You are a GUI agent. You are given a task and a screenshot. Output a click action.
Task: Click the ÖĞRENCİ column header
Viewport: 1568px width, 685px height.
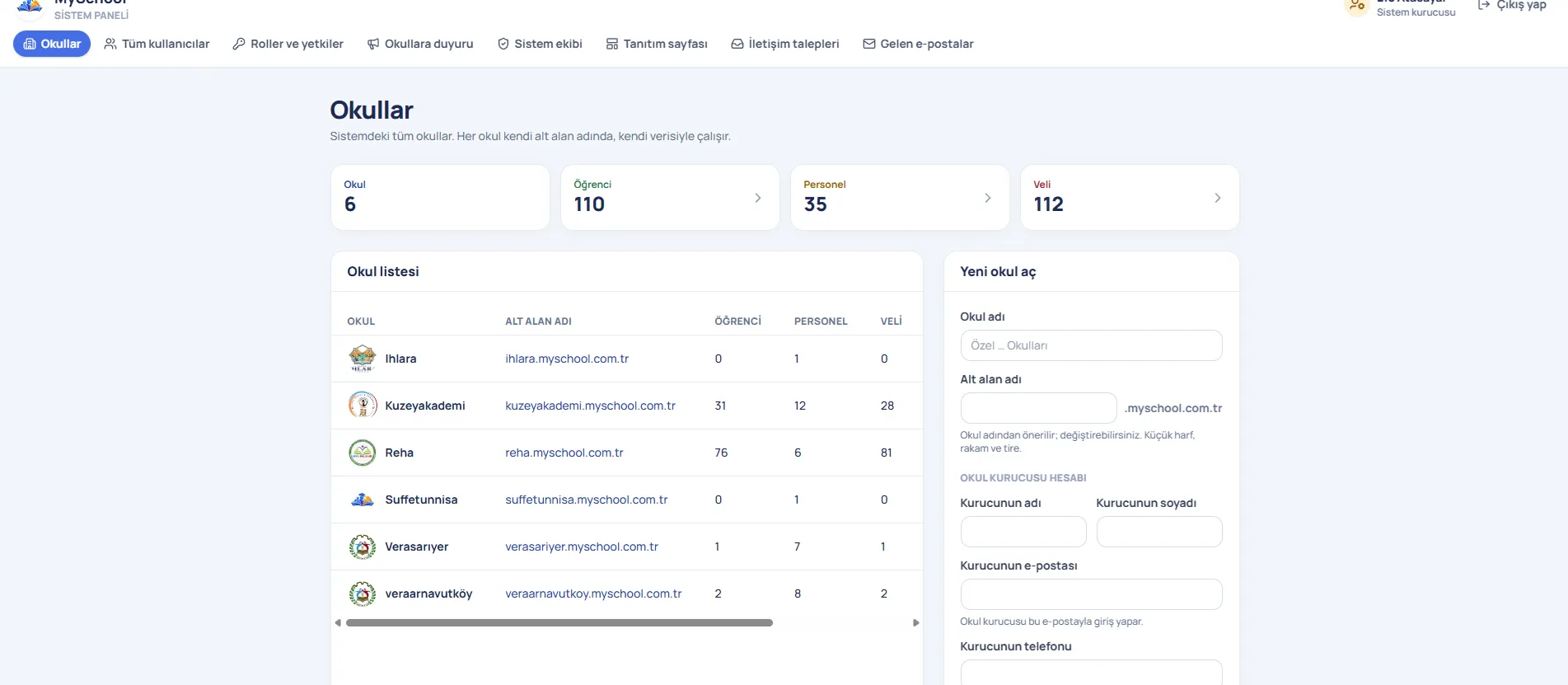(737, 321)
